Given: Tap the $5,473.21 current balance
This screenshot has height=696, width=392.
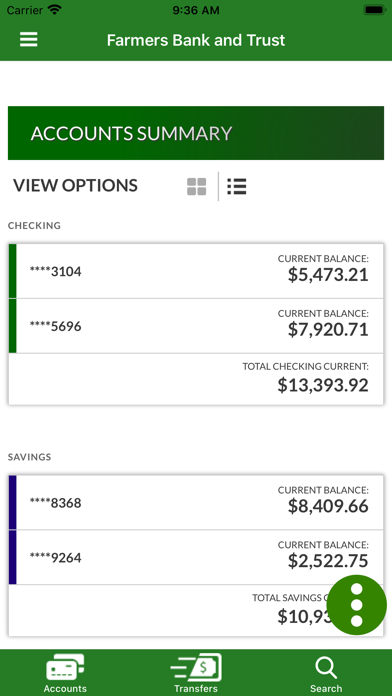Looking at the screenshot, I should (328, 275).
